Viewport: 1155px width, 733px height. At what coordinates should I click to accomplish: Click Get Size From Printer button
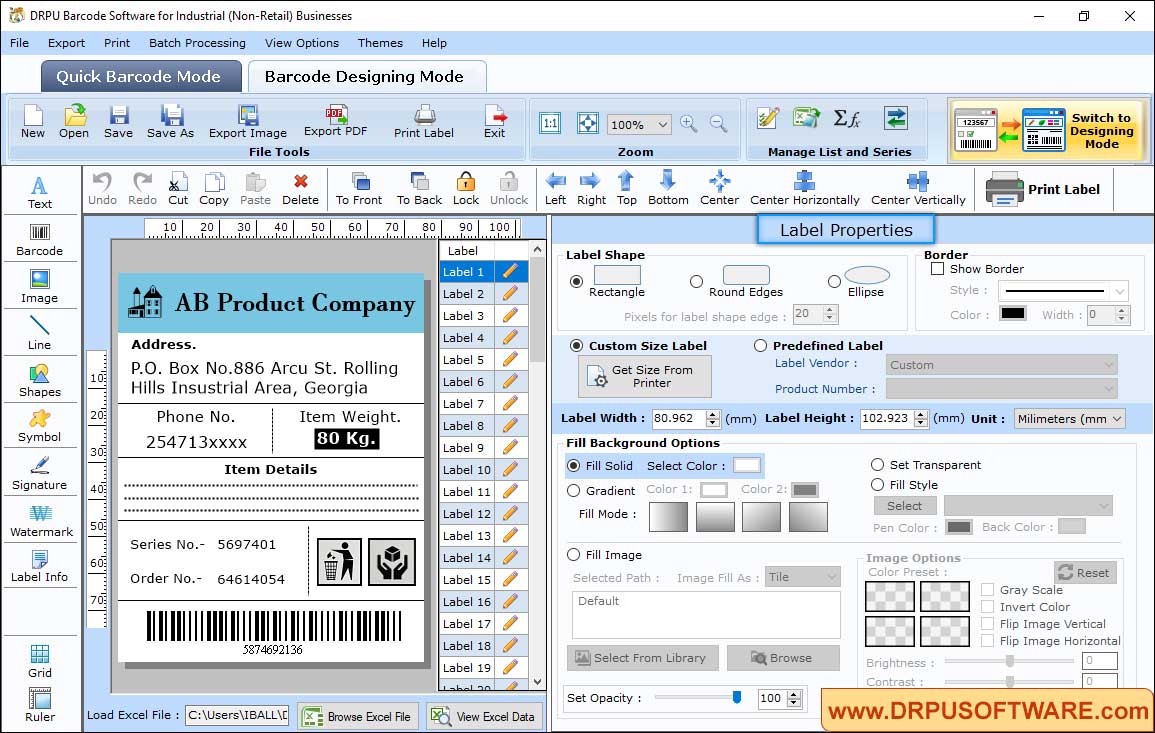point(645,376)
